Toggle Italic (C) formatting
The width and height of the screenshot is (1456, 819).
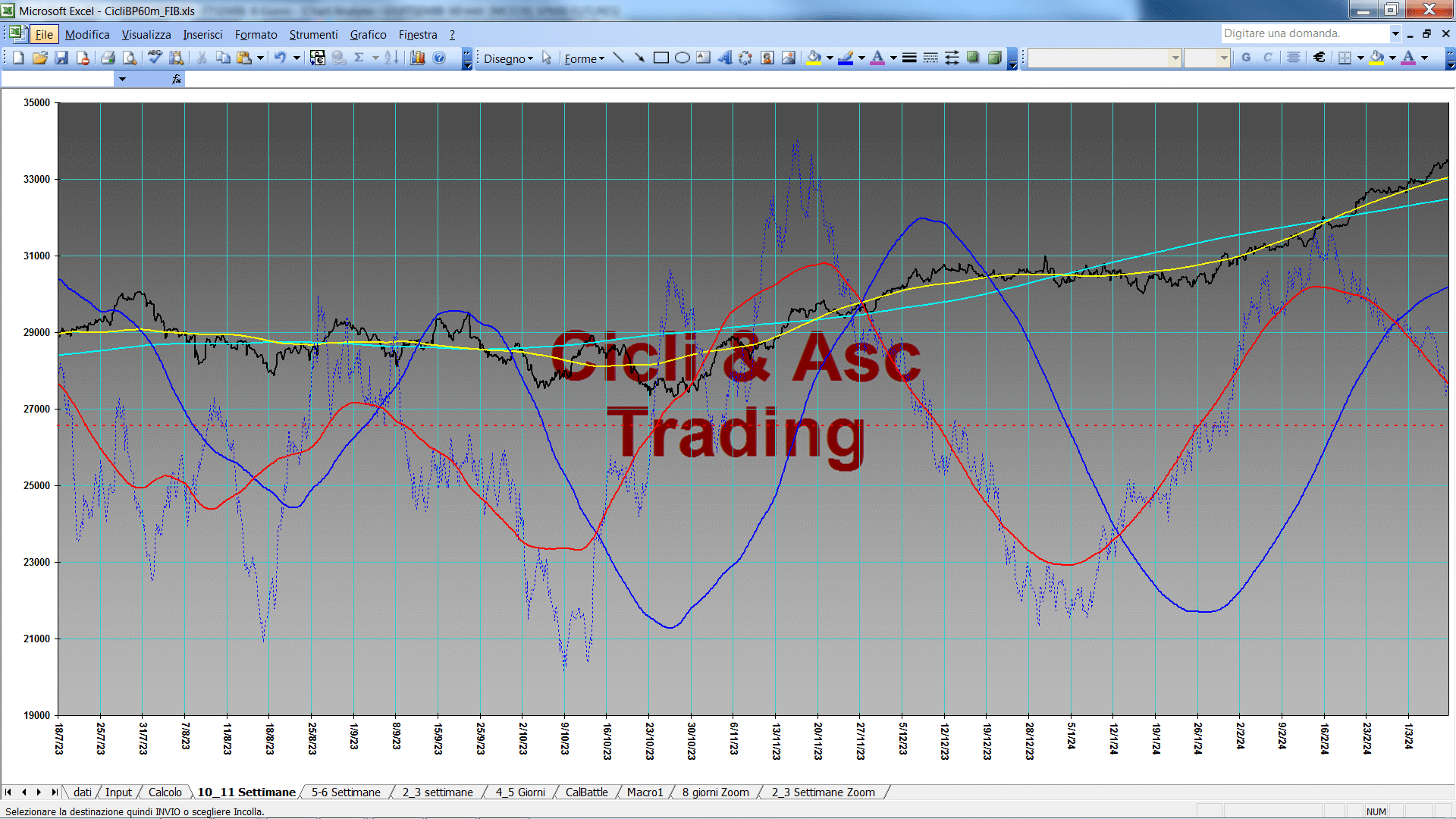(x=1267, y=58)
